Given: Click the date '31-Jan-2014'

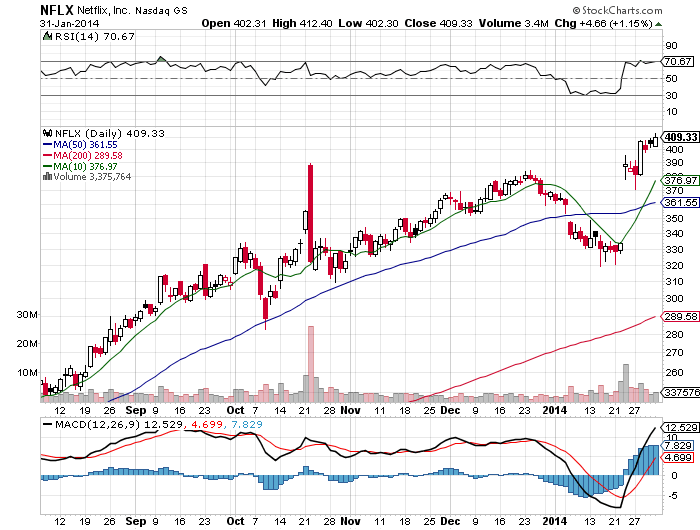Looking at the screenshot, I should tap(70, 24).
